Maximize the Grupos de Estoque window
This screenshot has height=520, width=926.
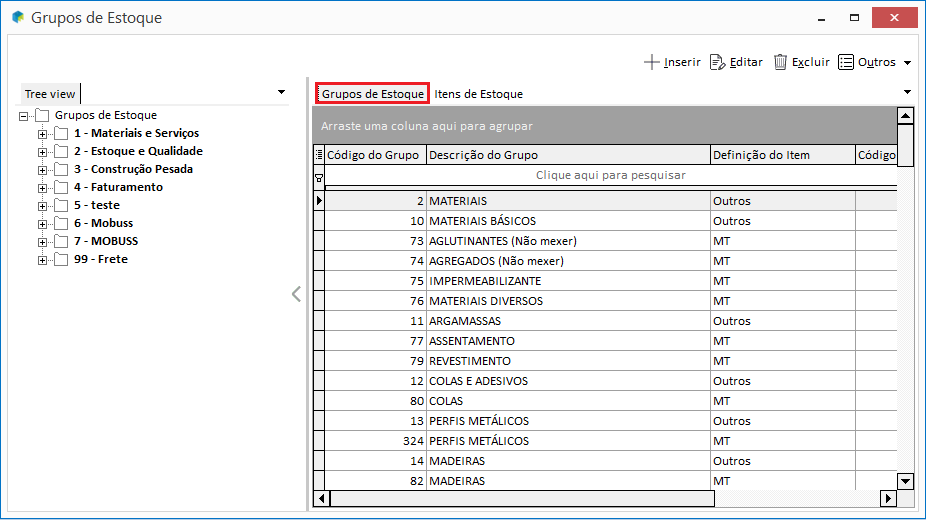[x=854, y=18]
